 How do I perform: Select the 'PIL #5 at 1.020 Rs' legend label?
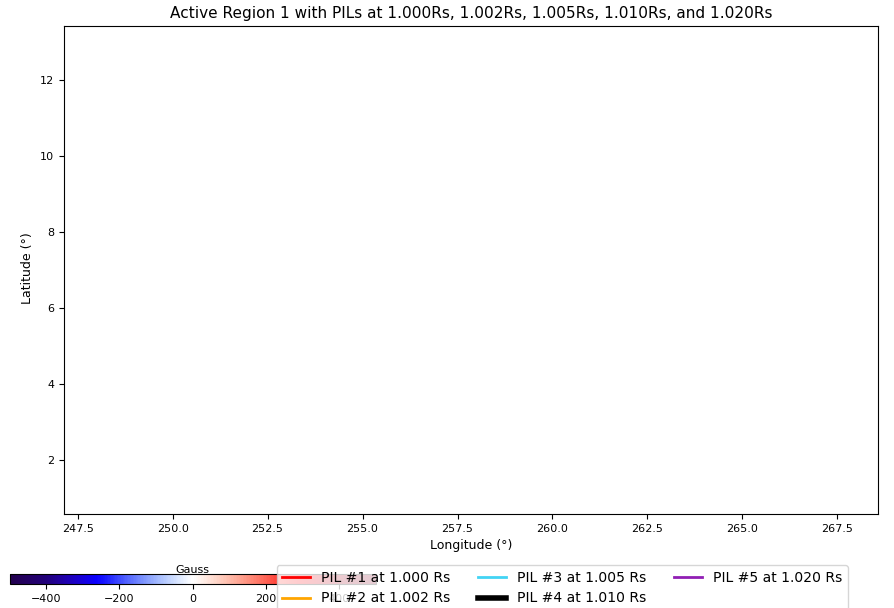(x=777, y=578)
